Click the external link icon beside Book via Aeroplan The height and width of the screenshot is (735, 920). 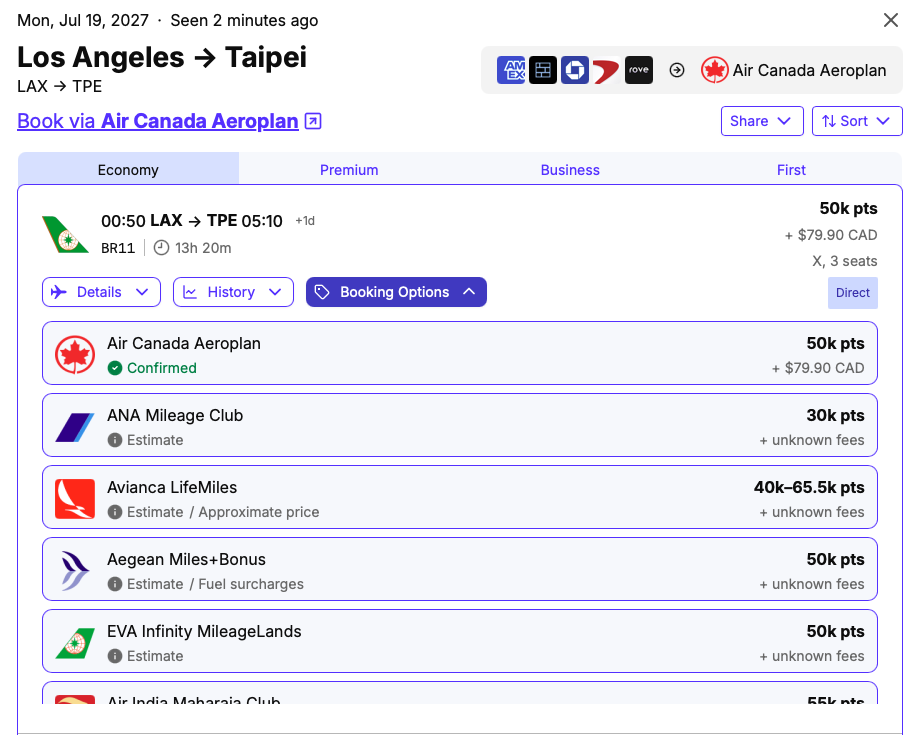point(313,121)
